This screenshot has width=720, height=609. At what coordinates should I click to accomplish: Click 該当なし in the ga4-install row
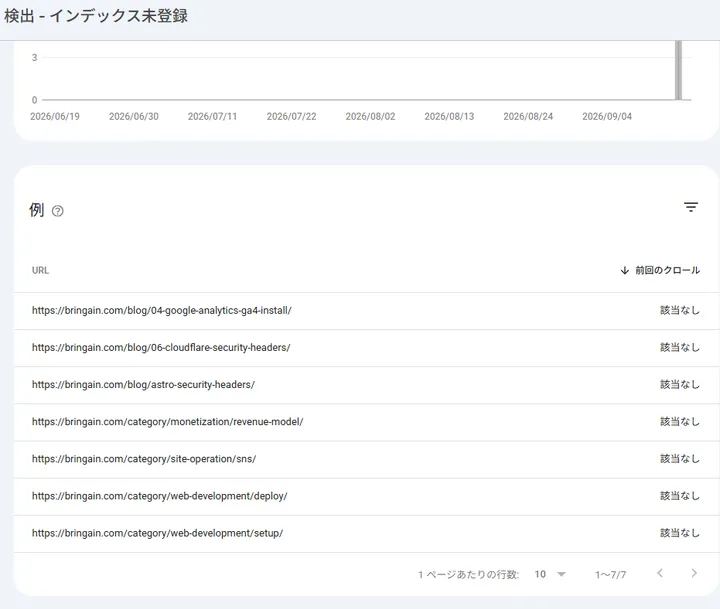pyautogui.click(x=680, y=310)
